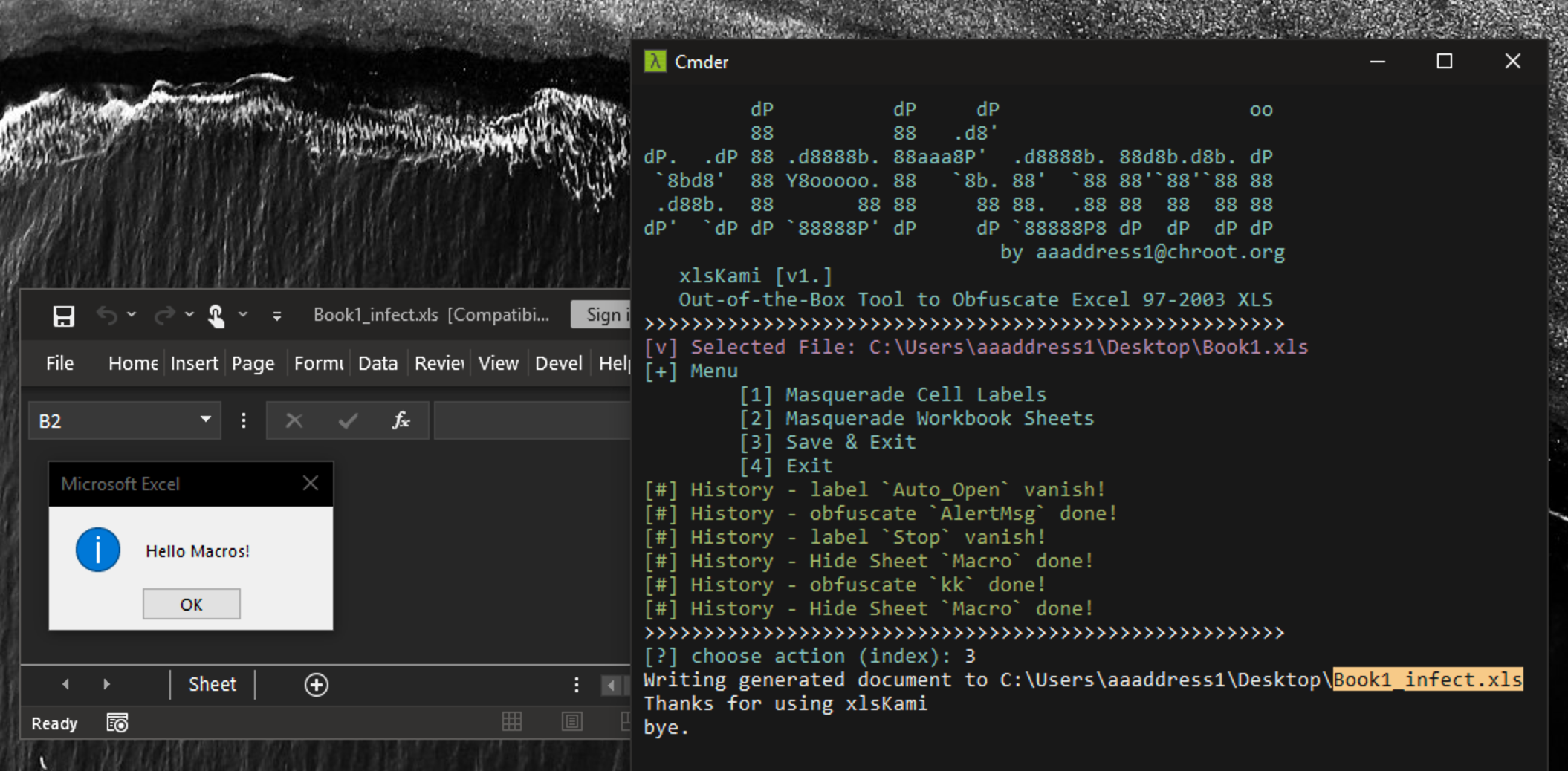This screenshot has height=771, width=1568.
Task: Click the horizontal scrollbar left arrow
Action: pos(612,685)
